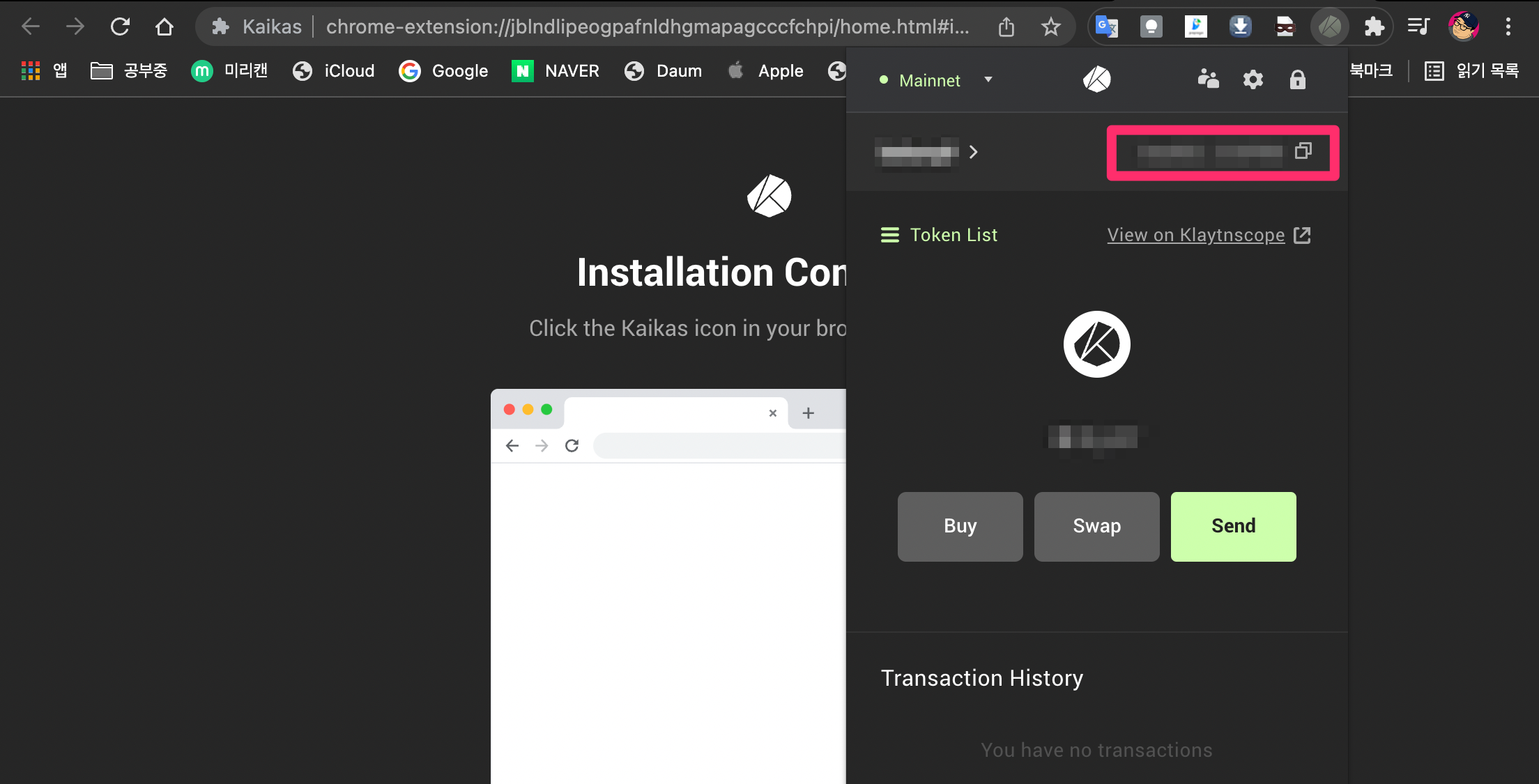This screenshot has height=784, width=1539.
Task: Click the copy address icon
Action: (1303, 151)
